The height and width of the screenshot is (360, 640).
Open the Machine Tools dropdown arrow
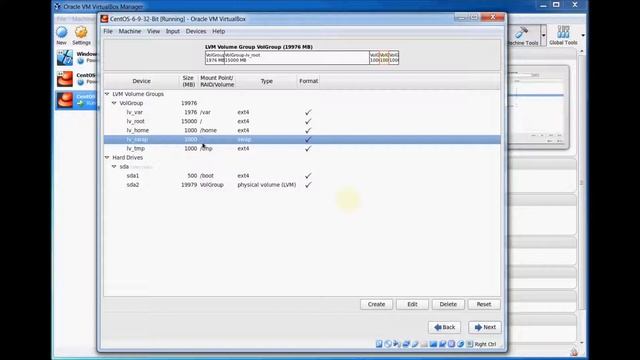[543, 35]
